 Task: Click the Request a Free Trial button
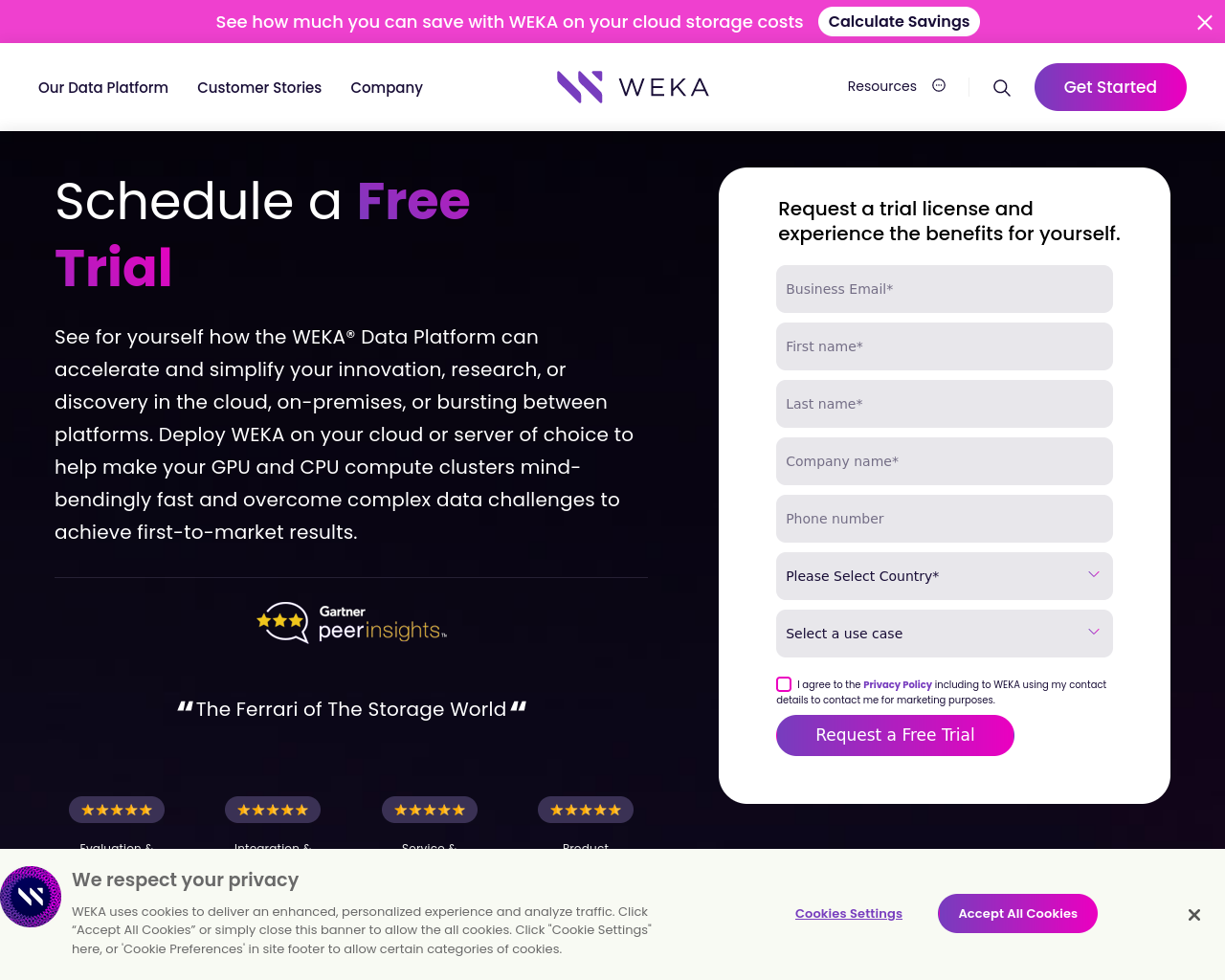click(895, 735)
